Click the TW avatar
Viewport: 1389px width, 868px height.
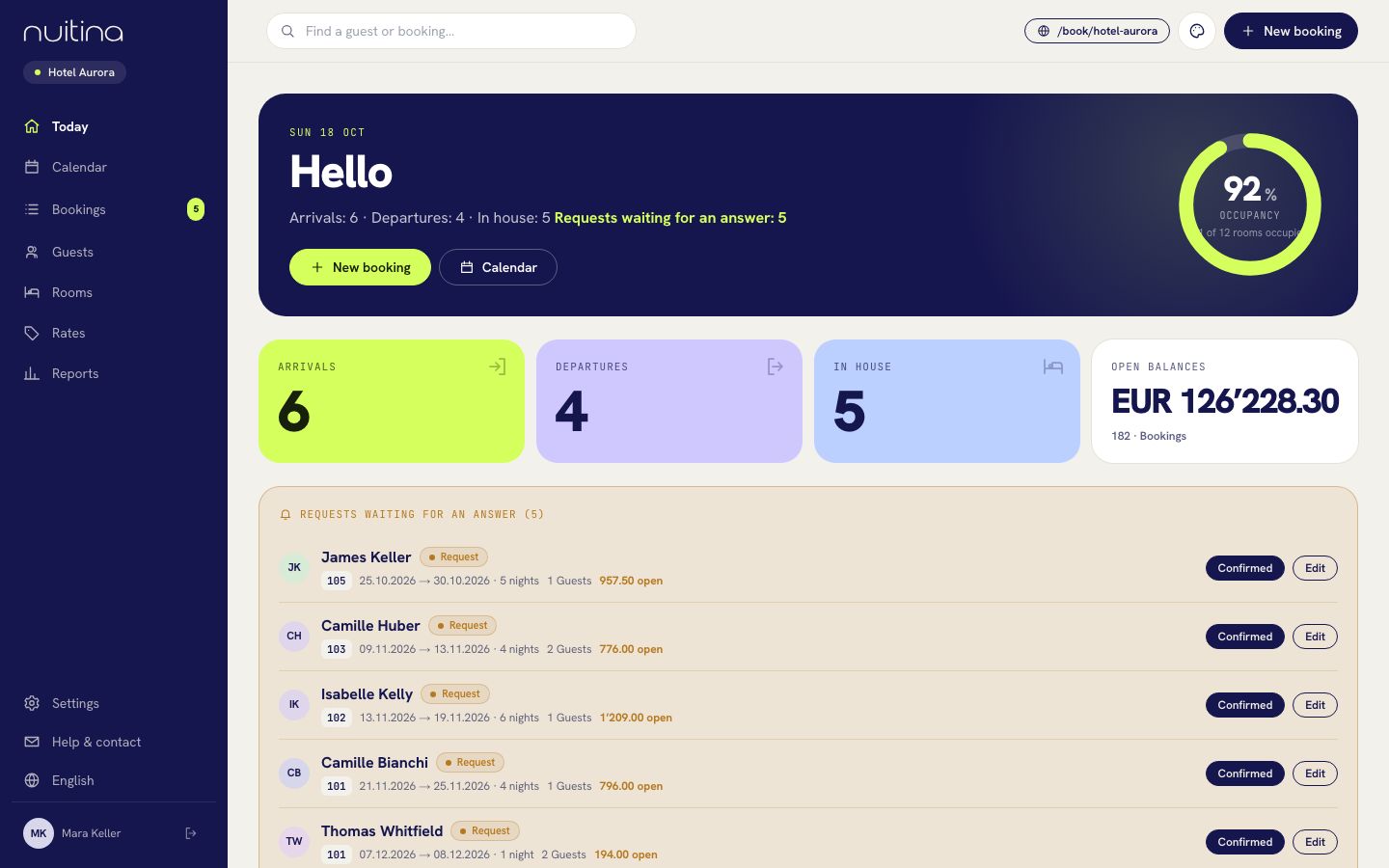(294, 842)
